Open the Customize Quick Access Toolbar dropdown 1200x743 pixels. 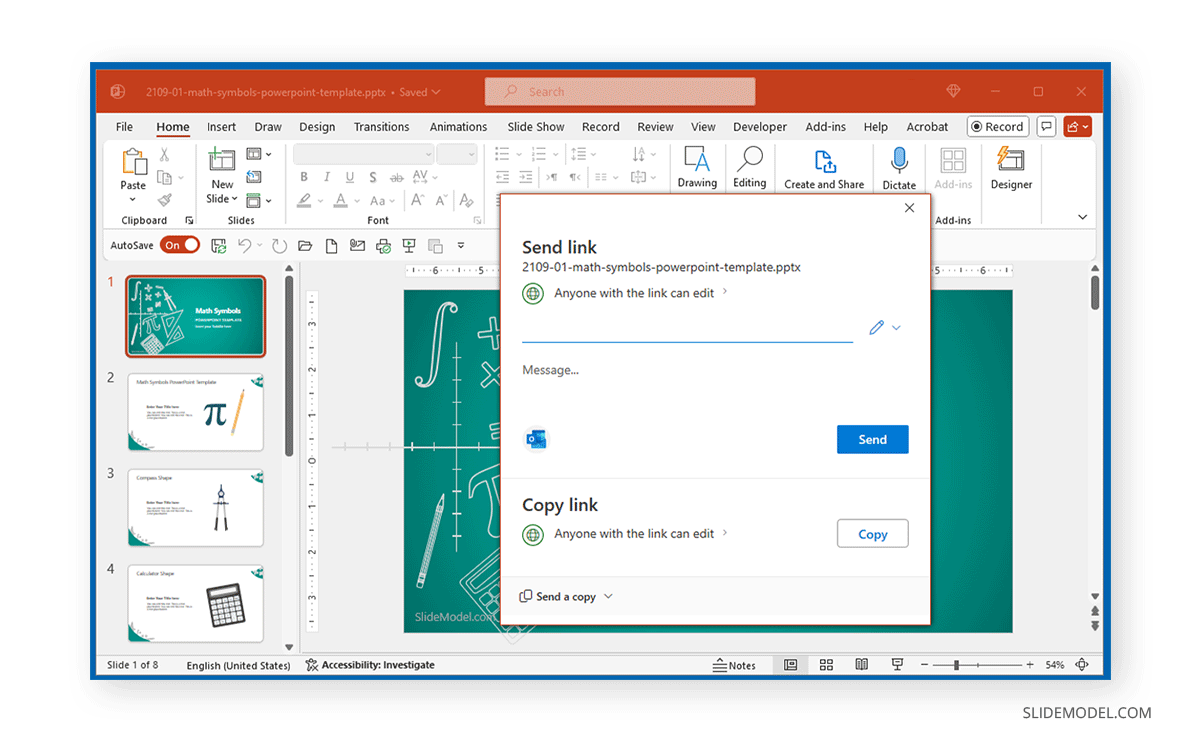click(461, 245)
